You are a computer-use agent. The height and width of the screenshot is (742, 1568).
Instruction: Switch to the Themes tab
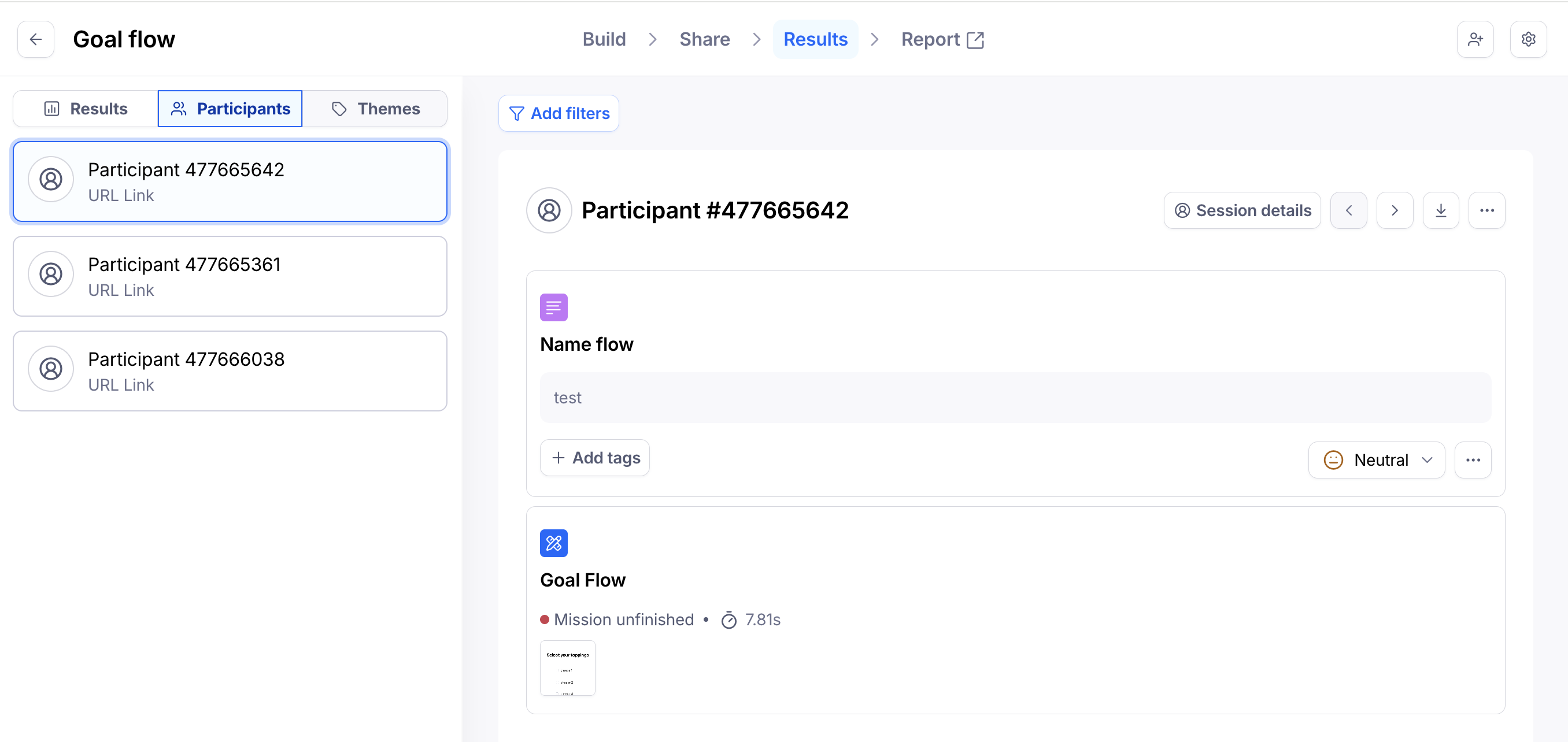375,109
